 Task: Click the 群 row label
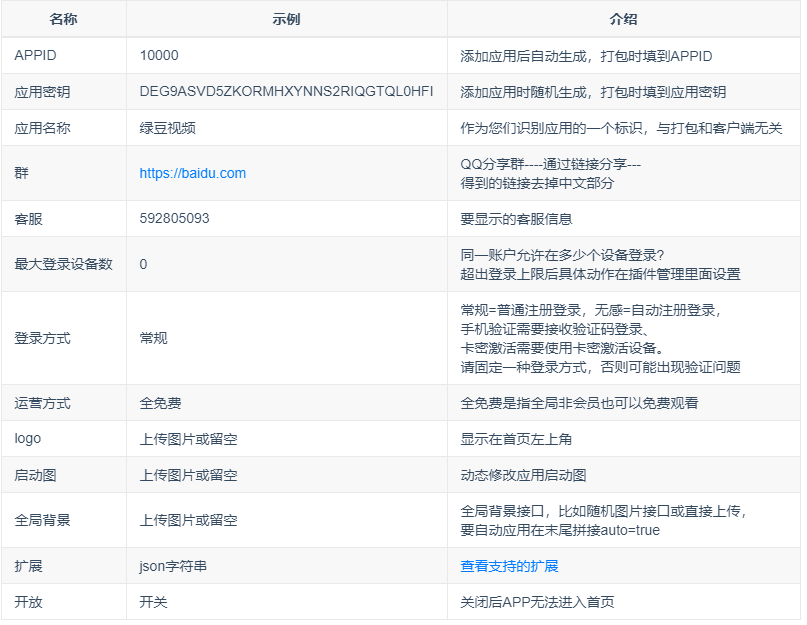[x=24, y=173]
